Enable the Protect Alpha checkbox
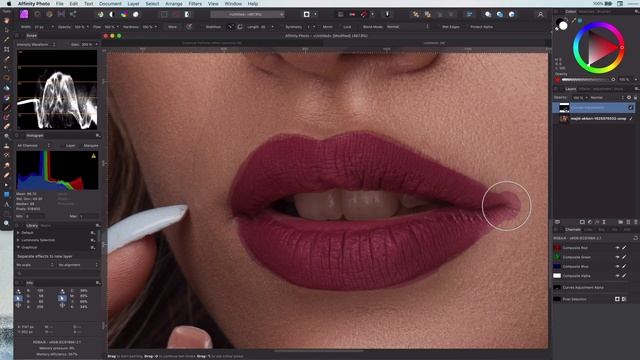This screenshot has width=640, height=360. coord(467,27)
